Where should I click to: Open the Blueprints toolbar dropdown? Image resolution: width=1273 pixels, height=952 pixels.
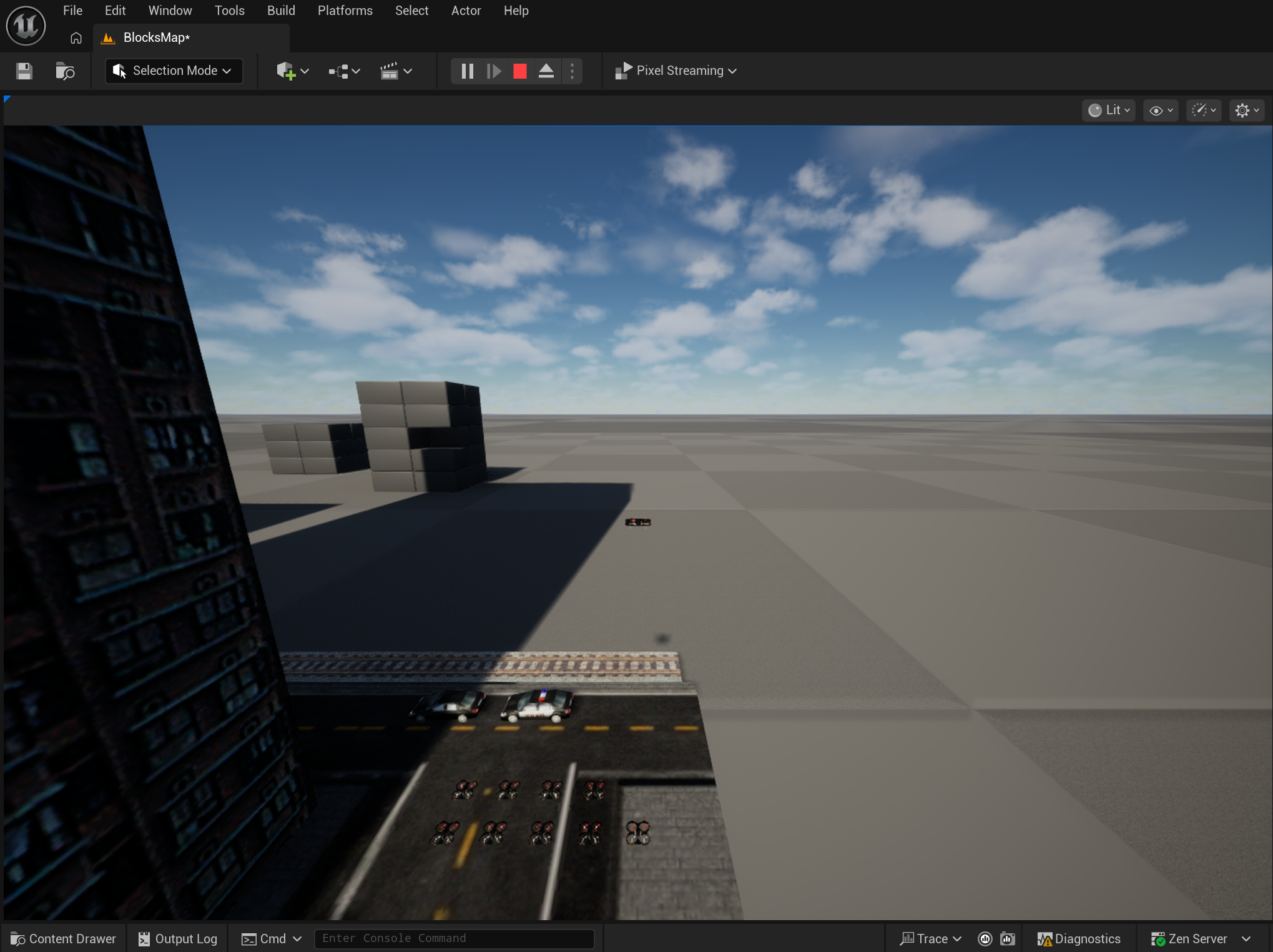point(344,71)
